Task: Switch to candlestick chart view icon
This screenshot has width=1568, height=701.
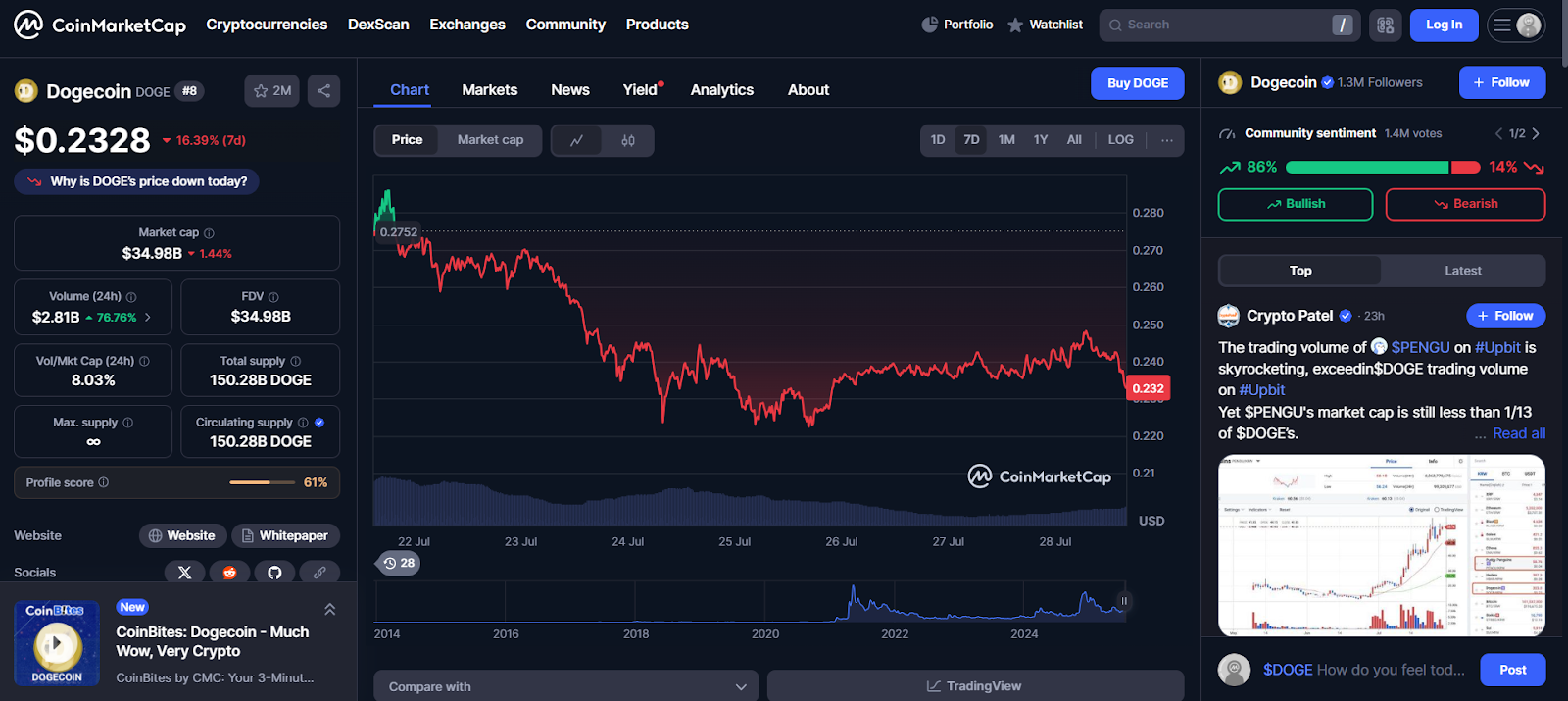Action: (x=628, y=140)
